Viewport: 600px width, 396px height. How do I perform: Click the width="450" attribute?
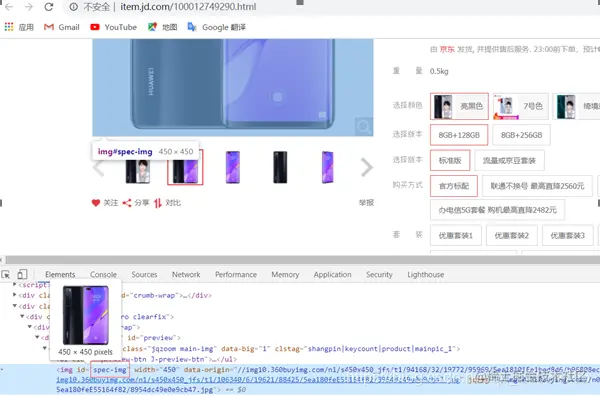coord(157,370)
